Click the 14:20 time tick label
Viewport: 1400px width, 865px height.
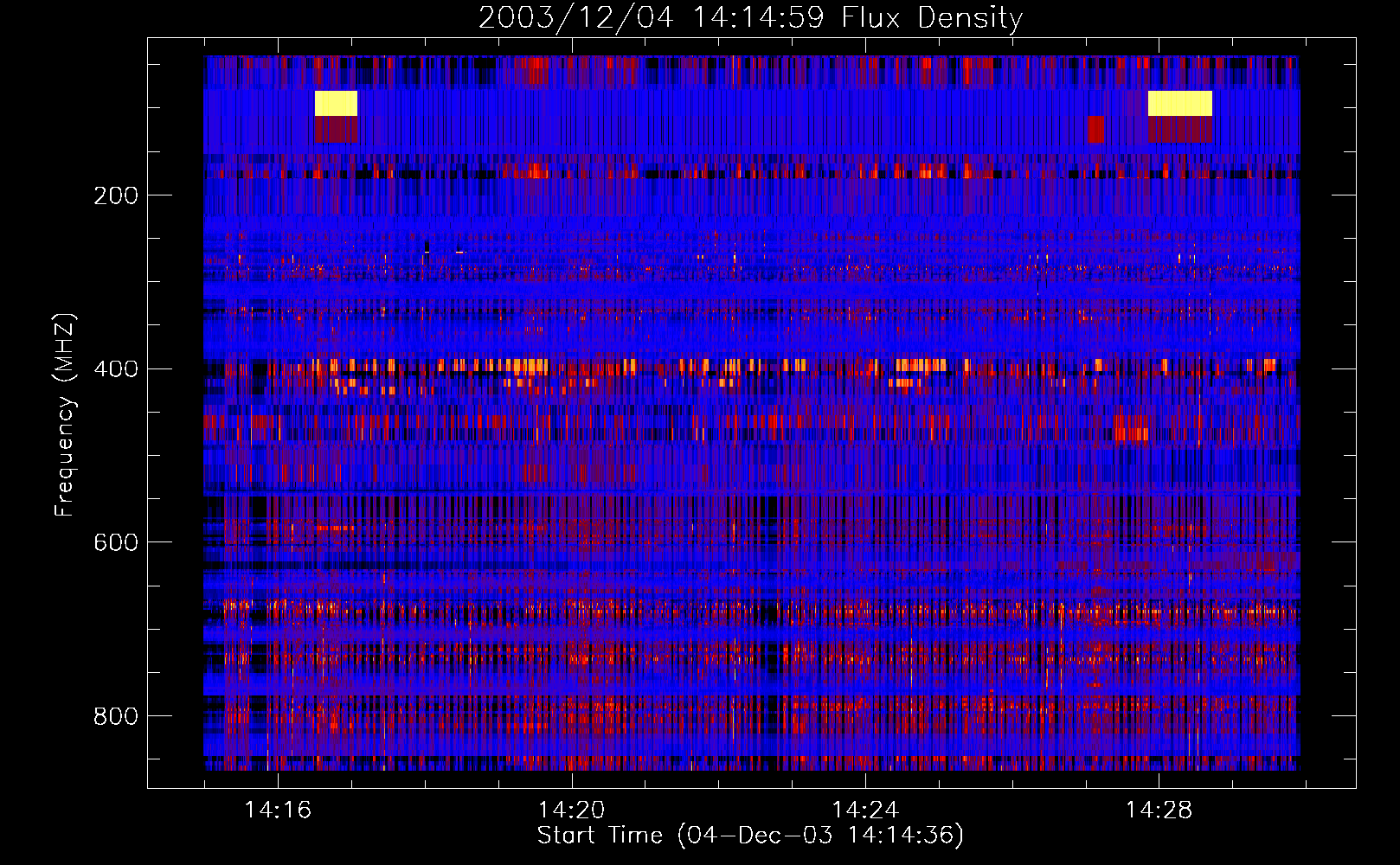pyautogui.click(x=571, y=810)
